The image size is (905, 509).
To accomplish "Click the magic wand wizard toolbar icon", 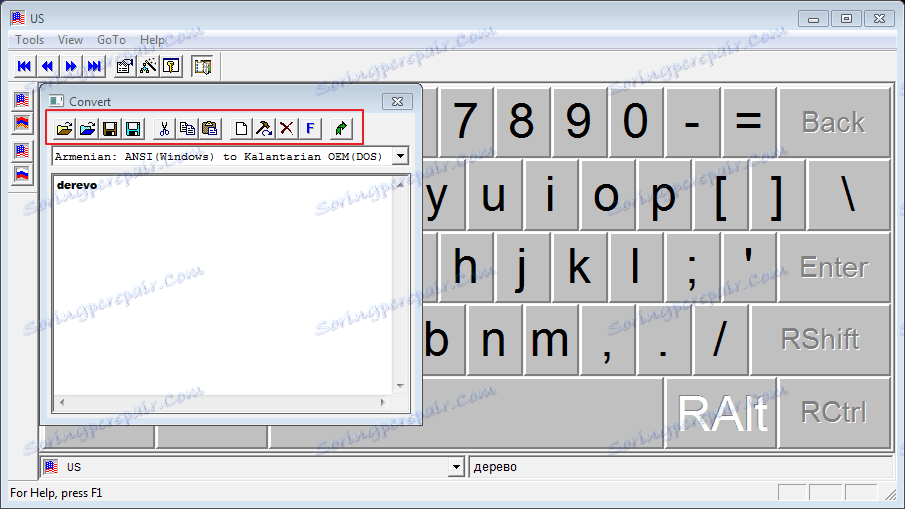I will [x=148, y=66].
